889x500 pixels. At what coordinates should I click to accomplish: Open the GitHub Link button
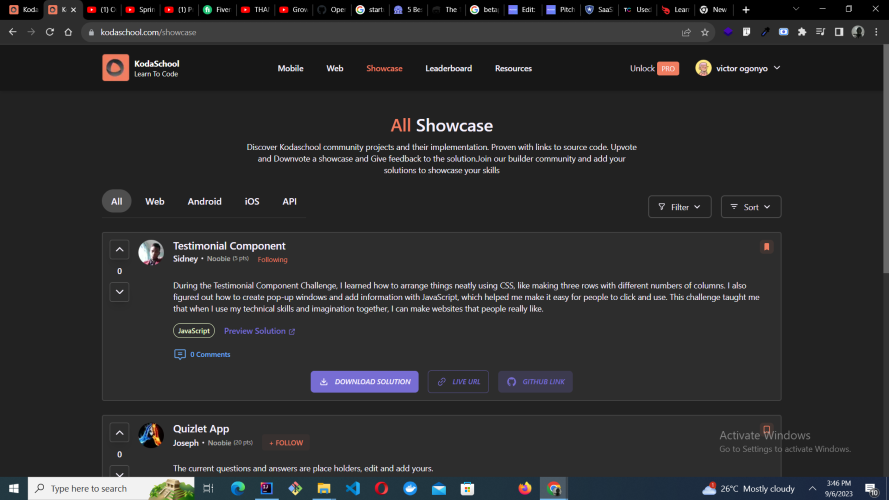click(535, 382)
